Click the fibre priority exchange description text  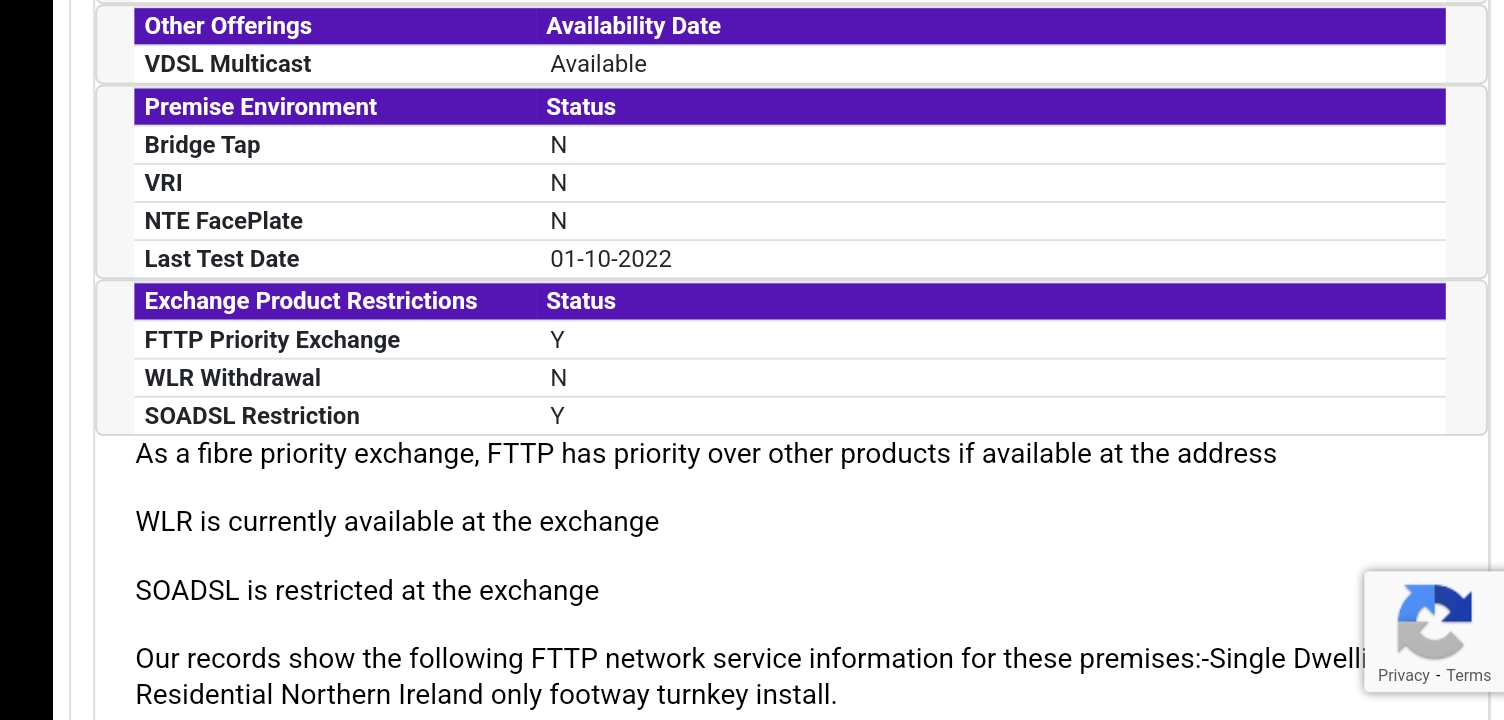coord(705,453)
